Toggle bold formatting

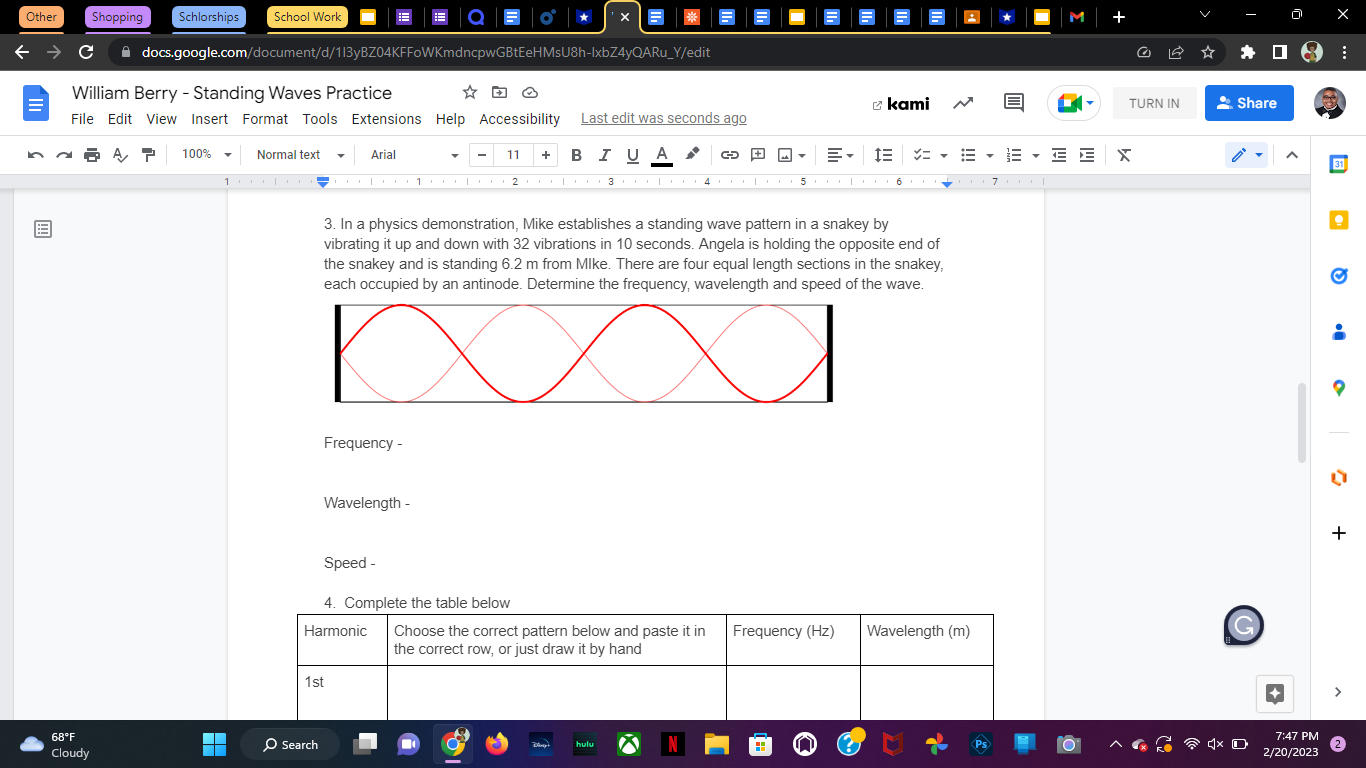(x=576, y=155)
